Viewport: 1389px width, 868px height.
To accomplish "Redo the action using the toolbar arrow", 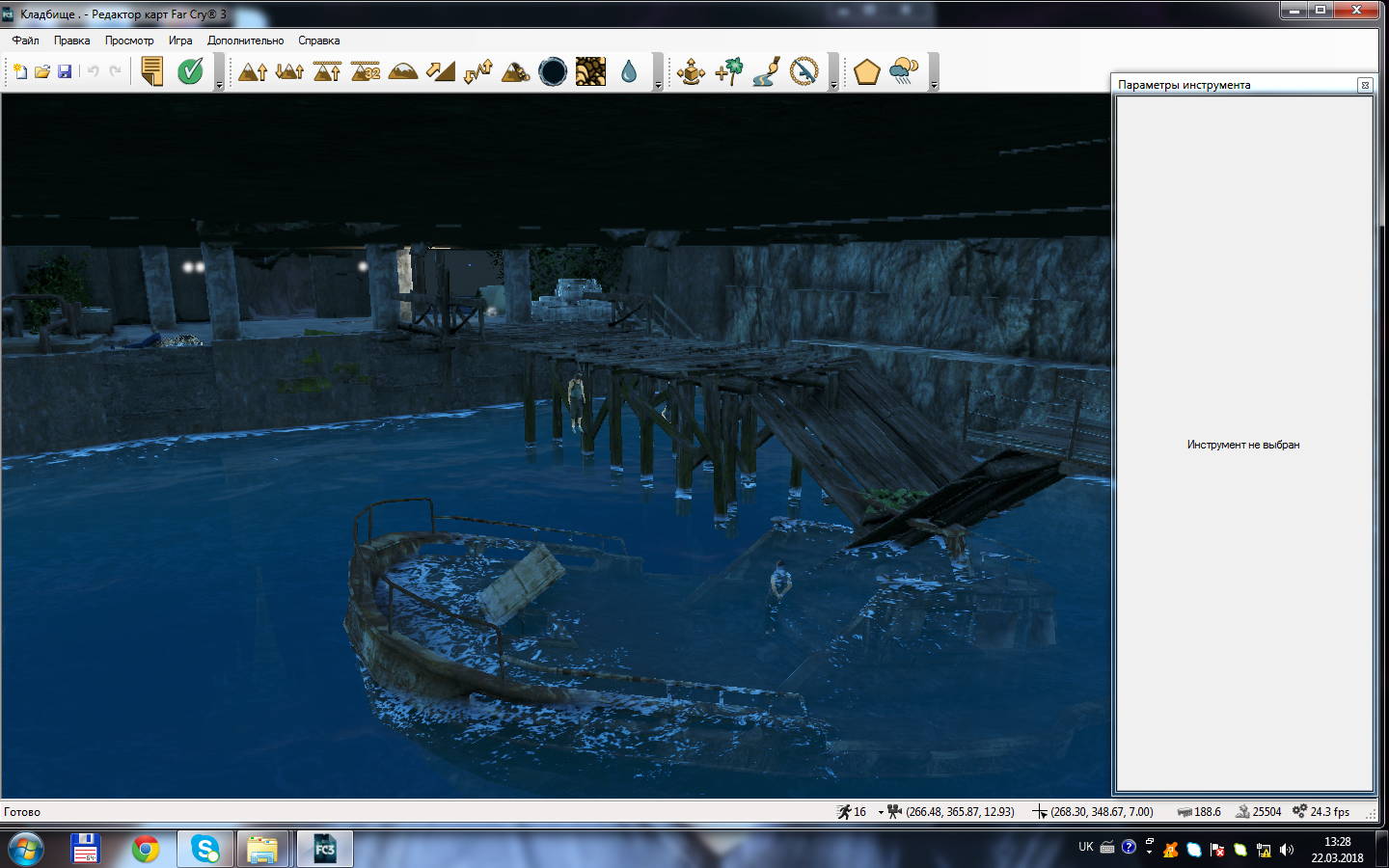I will (115, 71).
